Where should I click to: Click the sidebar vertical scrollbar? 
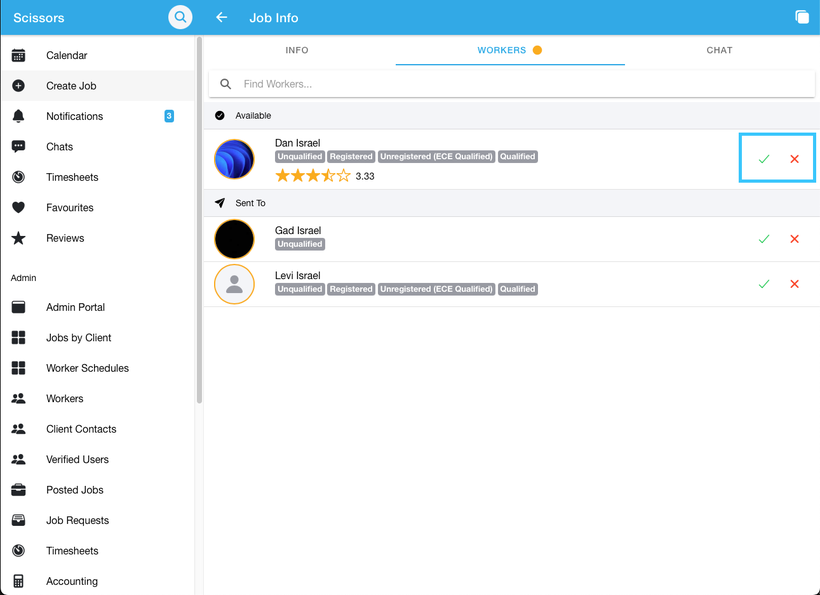pos(199,220)
